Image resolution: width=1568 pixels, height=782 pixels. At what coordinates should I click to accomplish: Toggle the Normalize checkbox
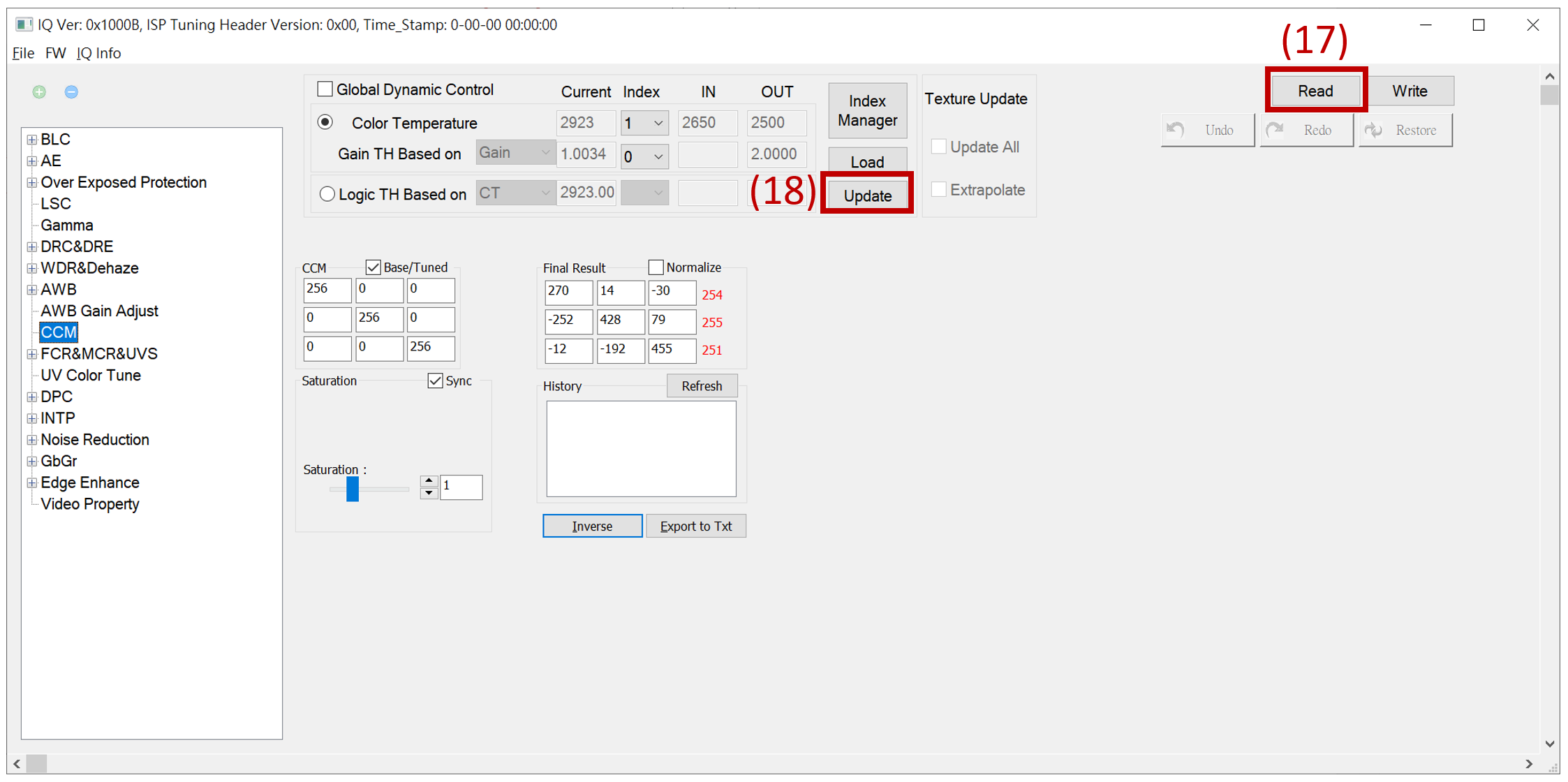point(656,267)
